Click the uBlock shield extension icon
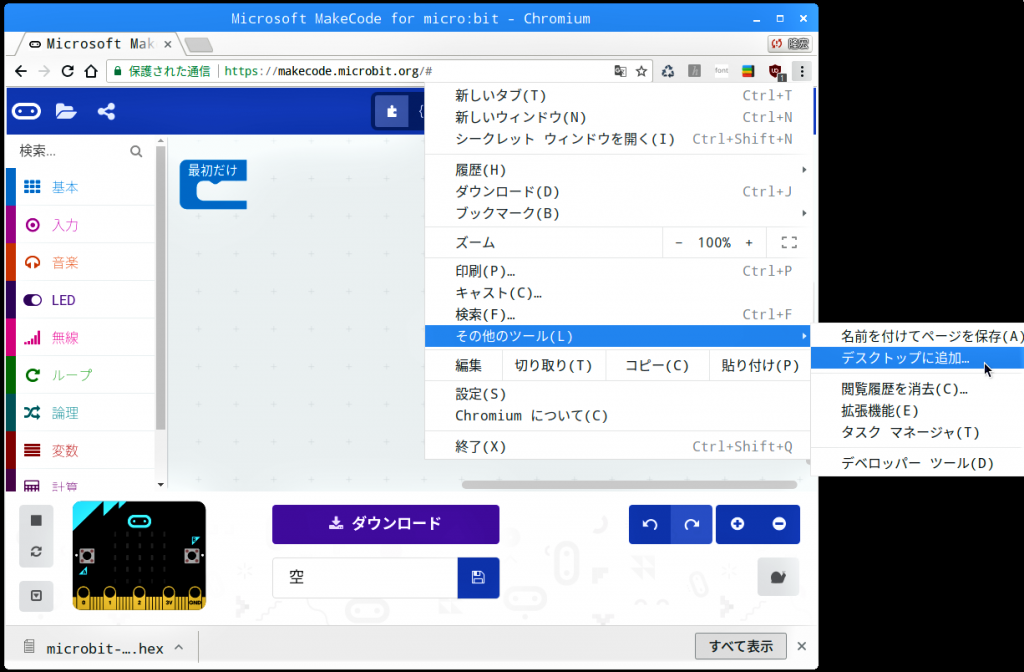The width and height of the screenshot is (1024, 672). point(776,71)
